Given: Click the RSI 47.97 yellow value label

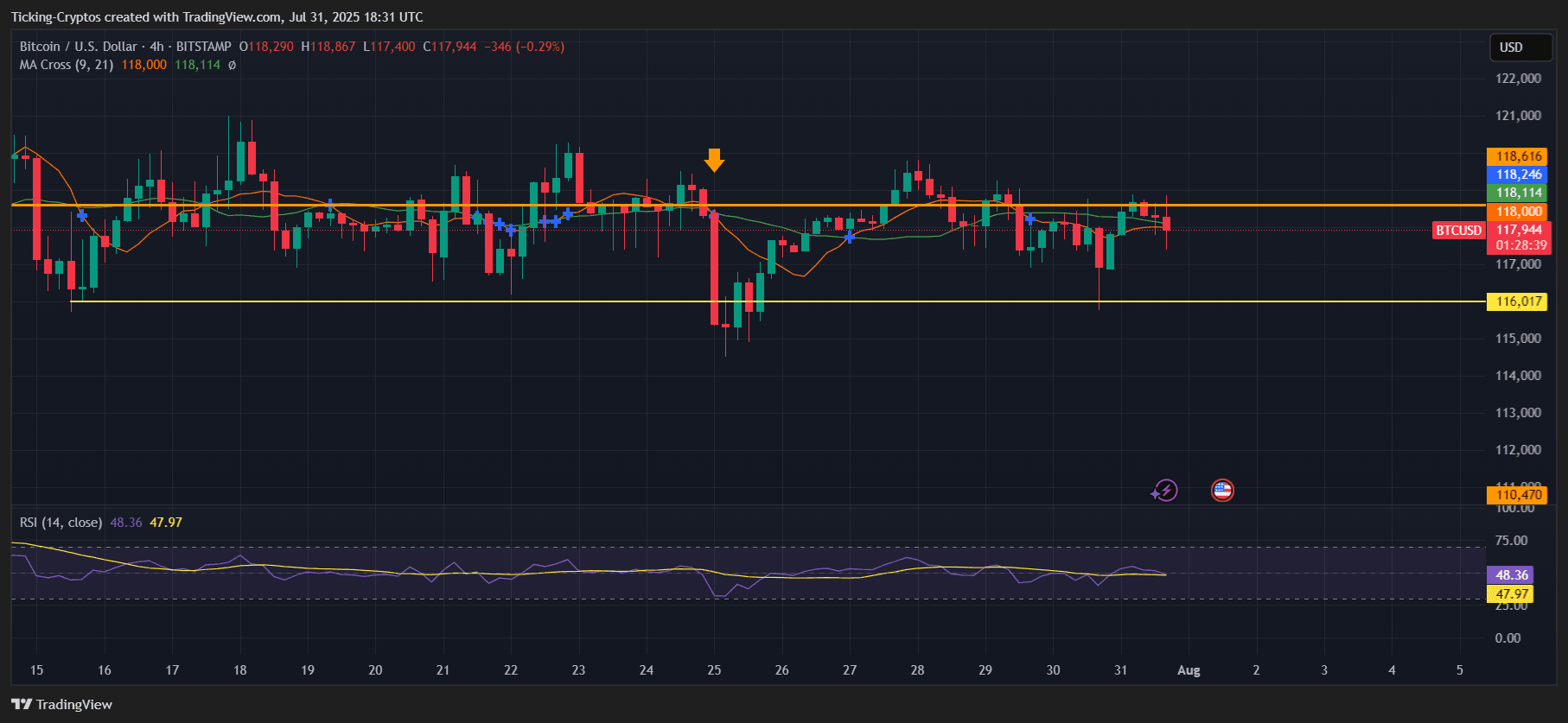Looking at the screenshot, I should coord(1512,593).
